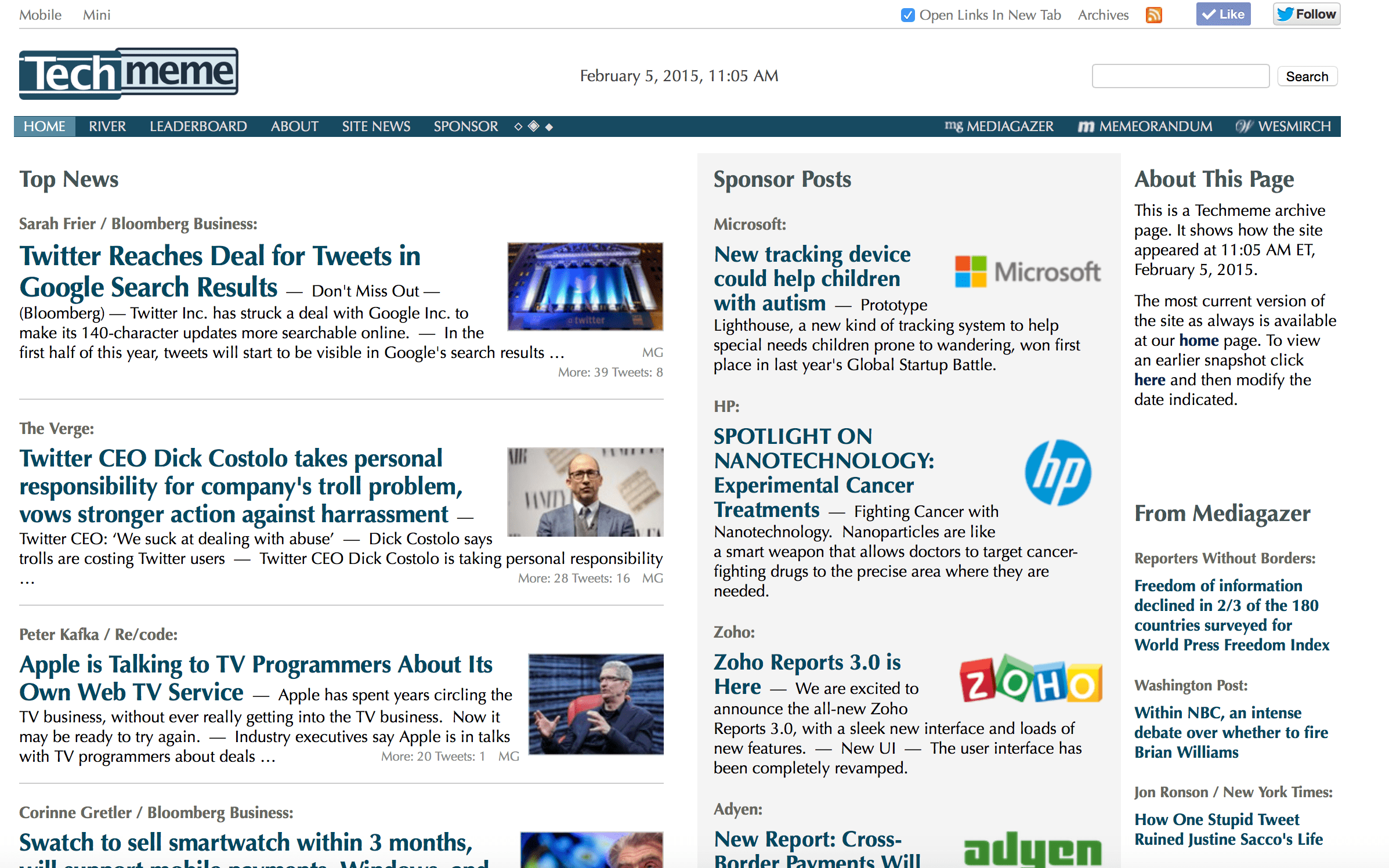1389x868 pixels.
Task: Switch to the Mini version
Action: point(96,15)
